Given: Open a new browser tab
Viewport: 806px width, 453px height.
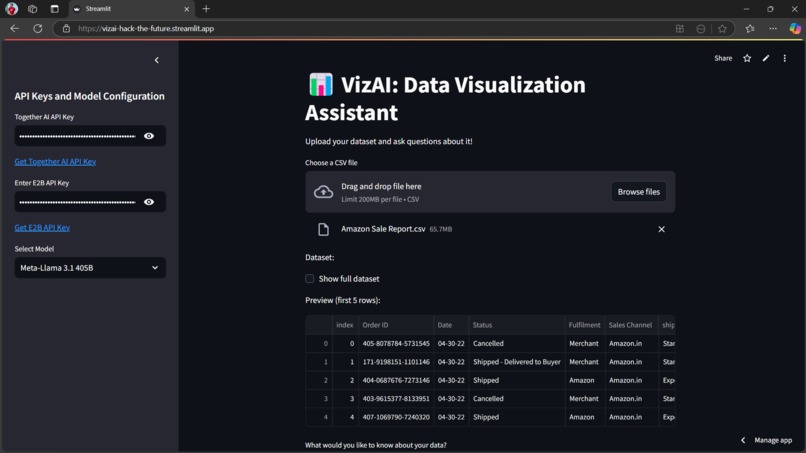Looking at the screenshot, I should coord(206,9).
